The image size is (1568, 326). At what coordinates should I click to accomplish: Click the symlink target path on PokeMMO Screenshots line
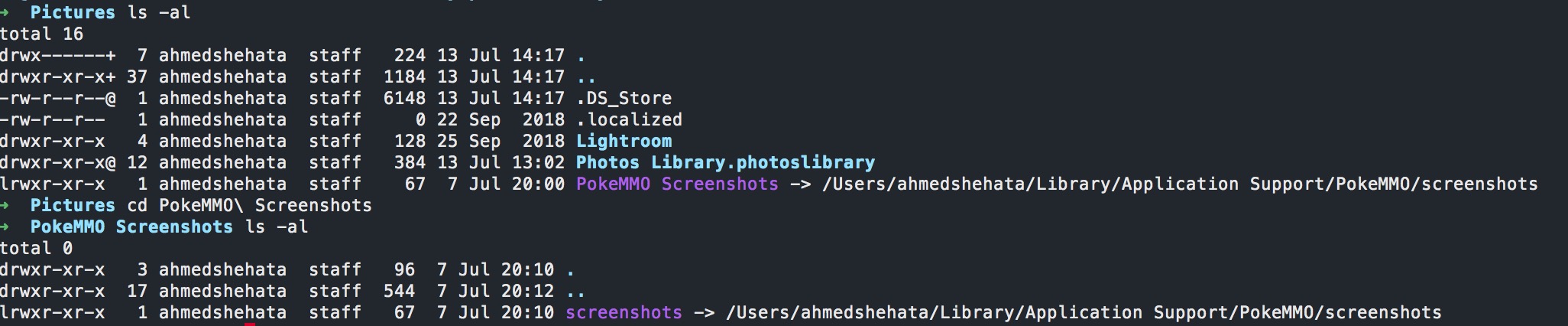click(1180, 184)
